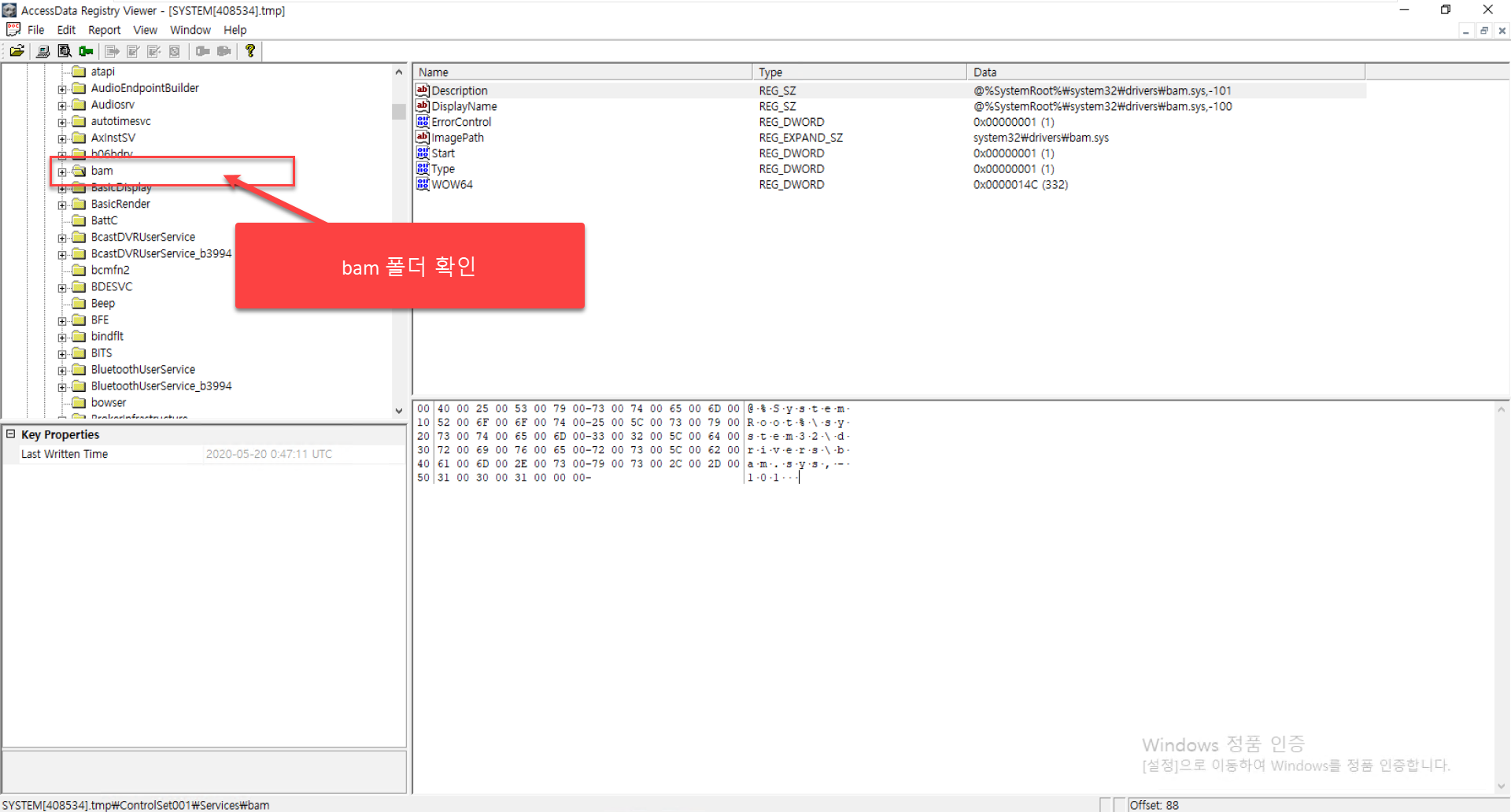Expand the AudioEndpointBuilder tree node
The width and height of the screenshot is (1511, 812).
pos(62,89)
